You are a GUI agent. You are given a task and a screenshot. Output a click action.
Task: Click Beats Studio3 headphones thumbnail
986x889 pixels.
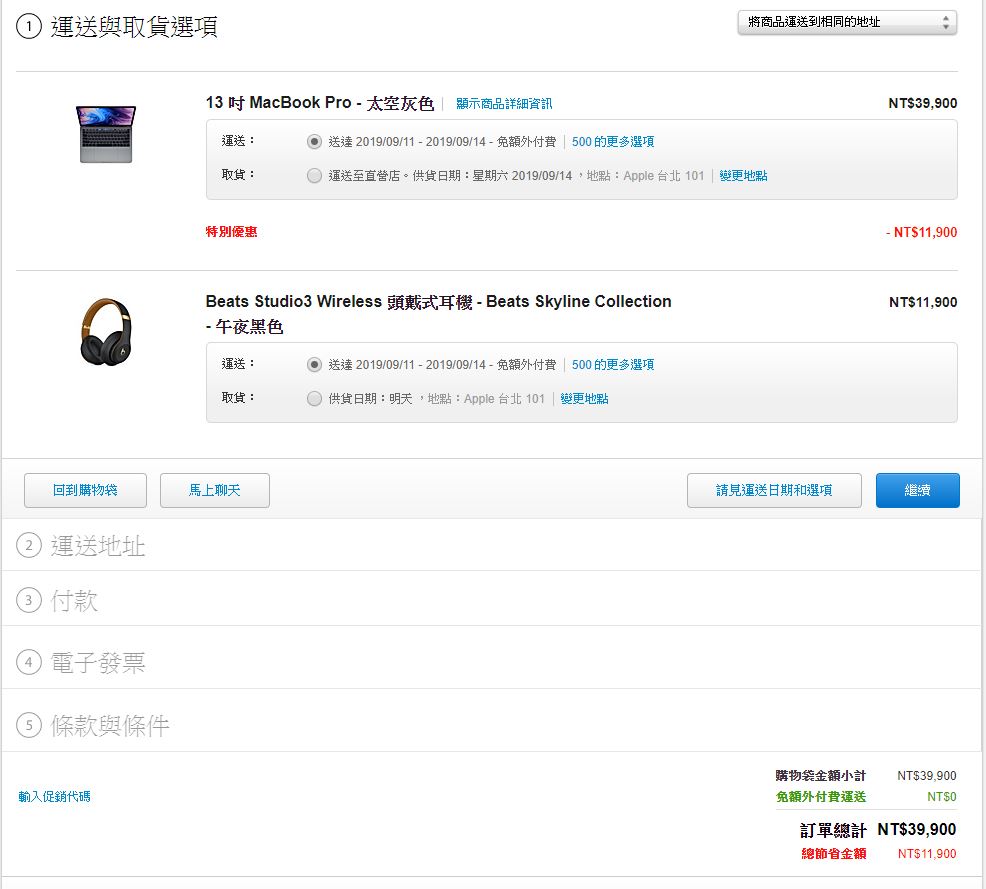click(x=106, y=331)
